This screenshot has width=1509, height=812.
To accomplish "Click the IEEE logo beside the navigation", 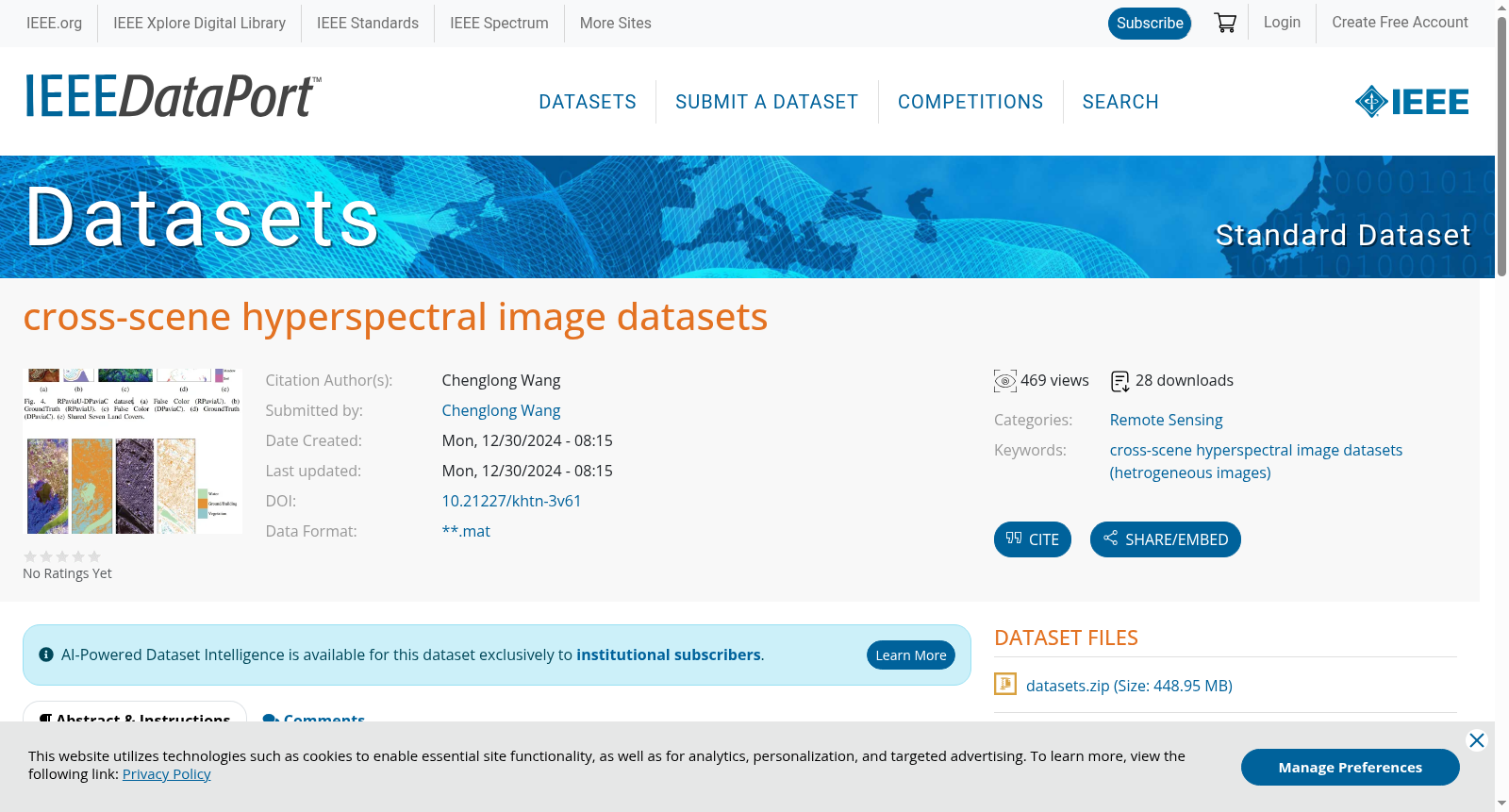I will (x=1412, y=102).
